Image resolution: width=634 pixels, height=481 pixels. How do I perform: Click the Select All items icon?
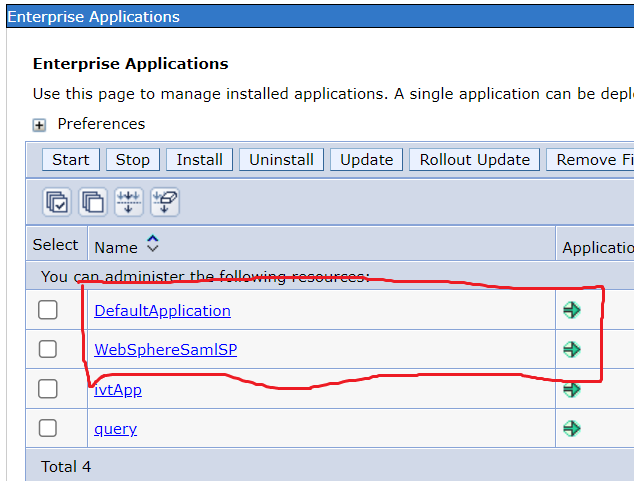coord(57,202)
